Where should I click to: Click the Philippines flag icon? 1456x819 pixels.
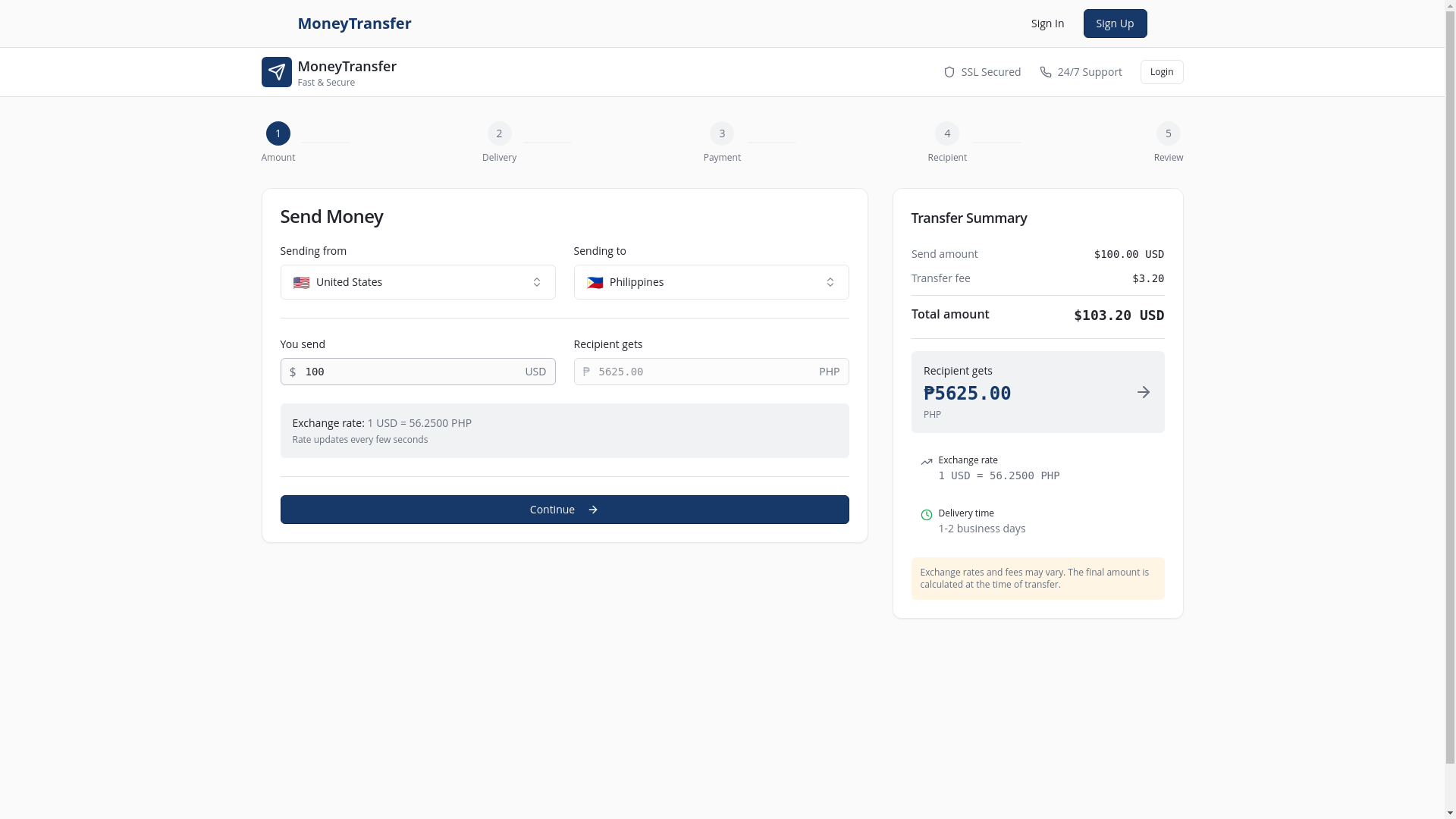tap(595, 283)
